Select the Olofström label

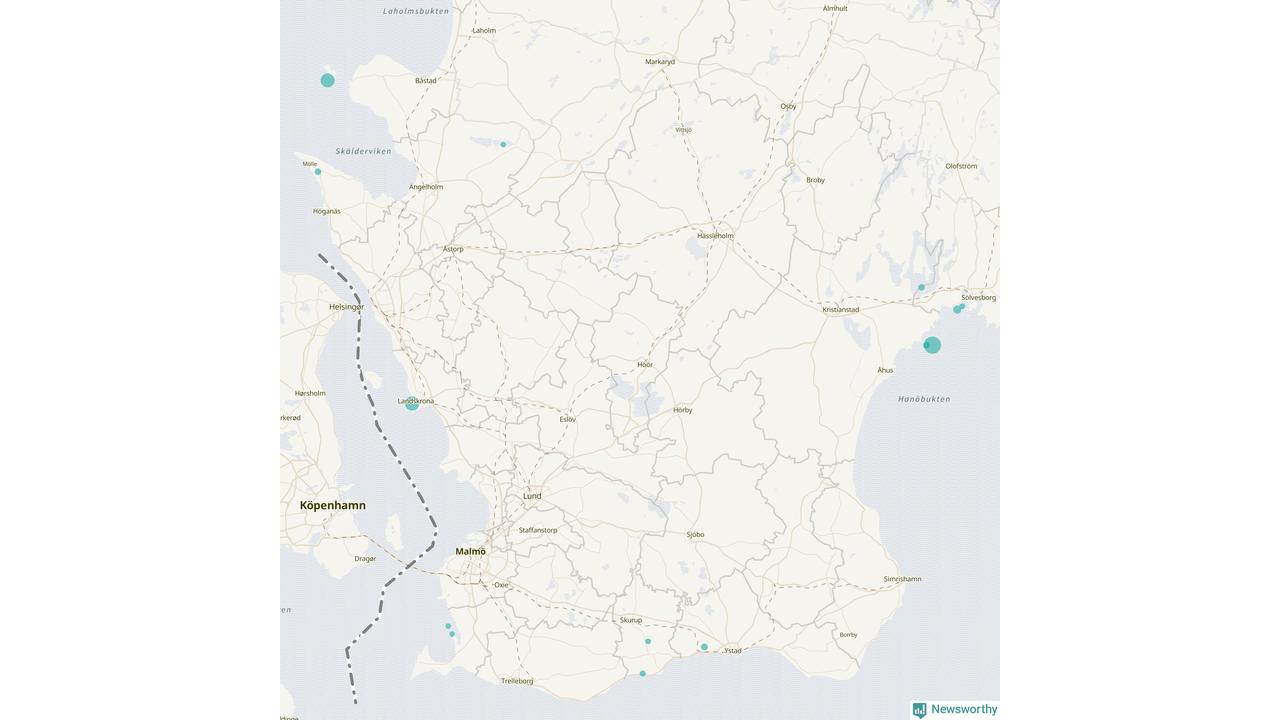pos(961,166)
